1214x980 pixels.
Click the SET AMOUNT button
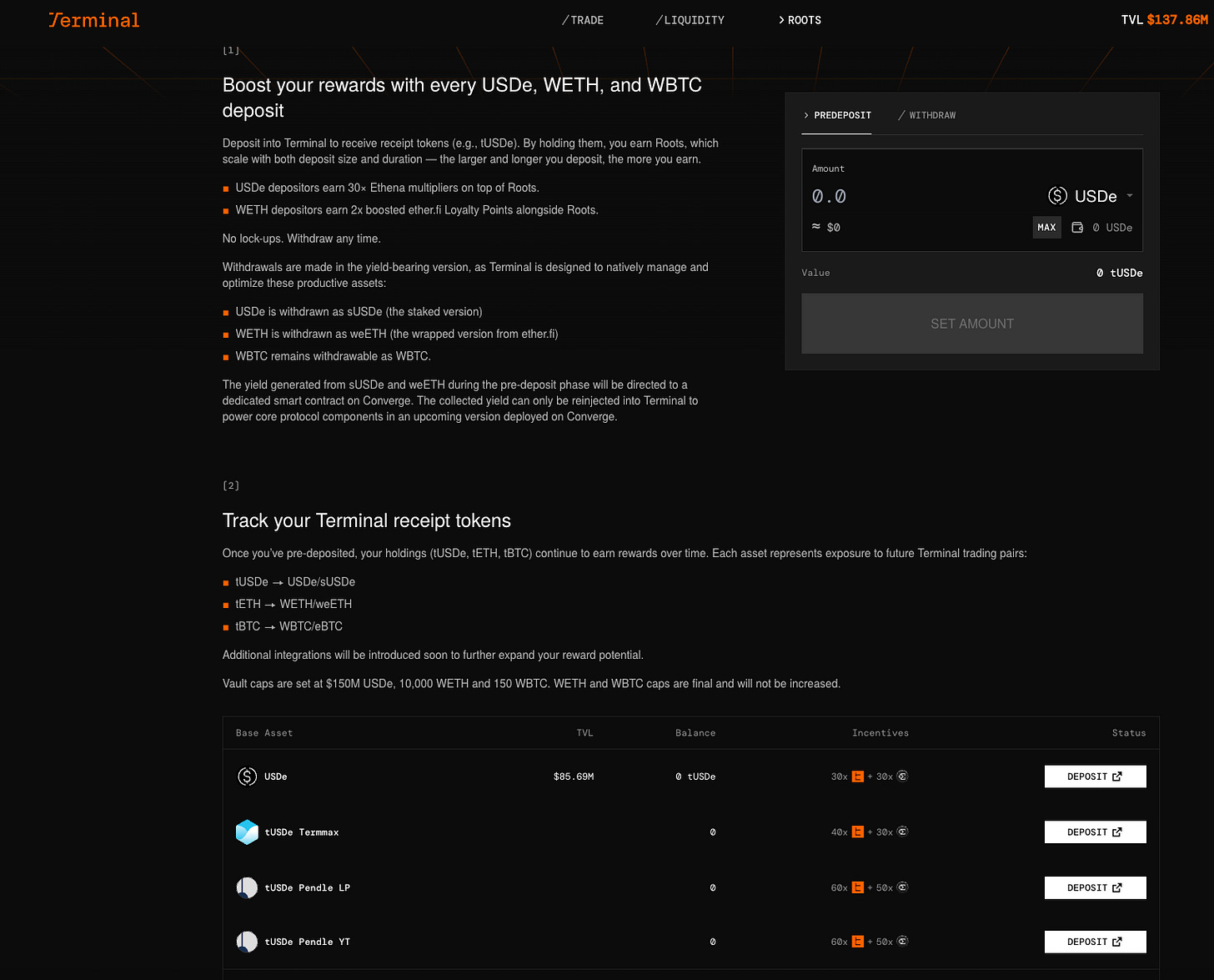(972, 324)
